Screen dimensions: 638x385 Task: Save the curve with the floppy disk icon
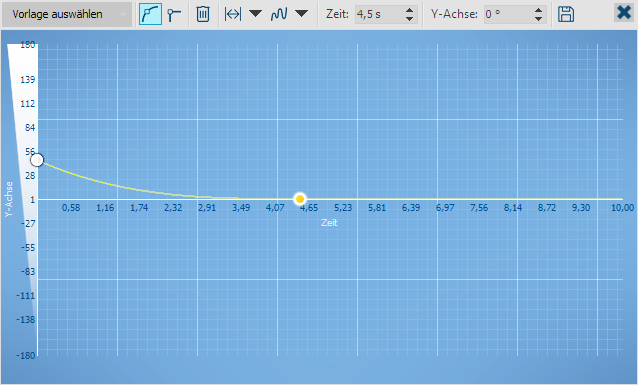coord(566,14)
